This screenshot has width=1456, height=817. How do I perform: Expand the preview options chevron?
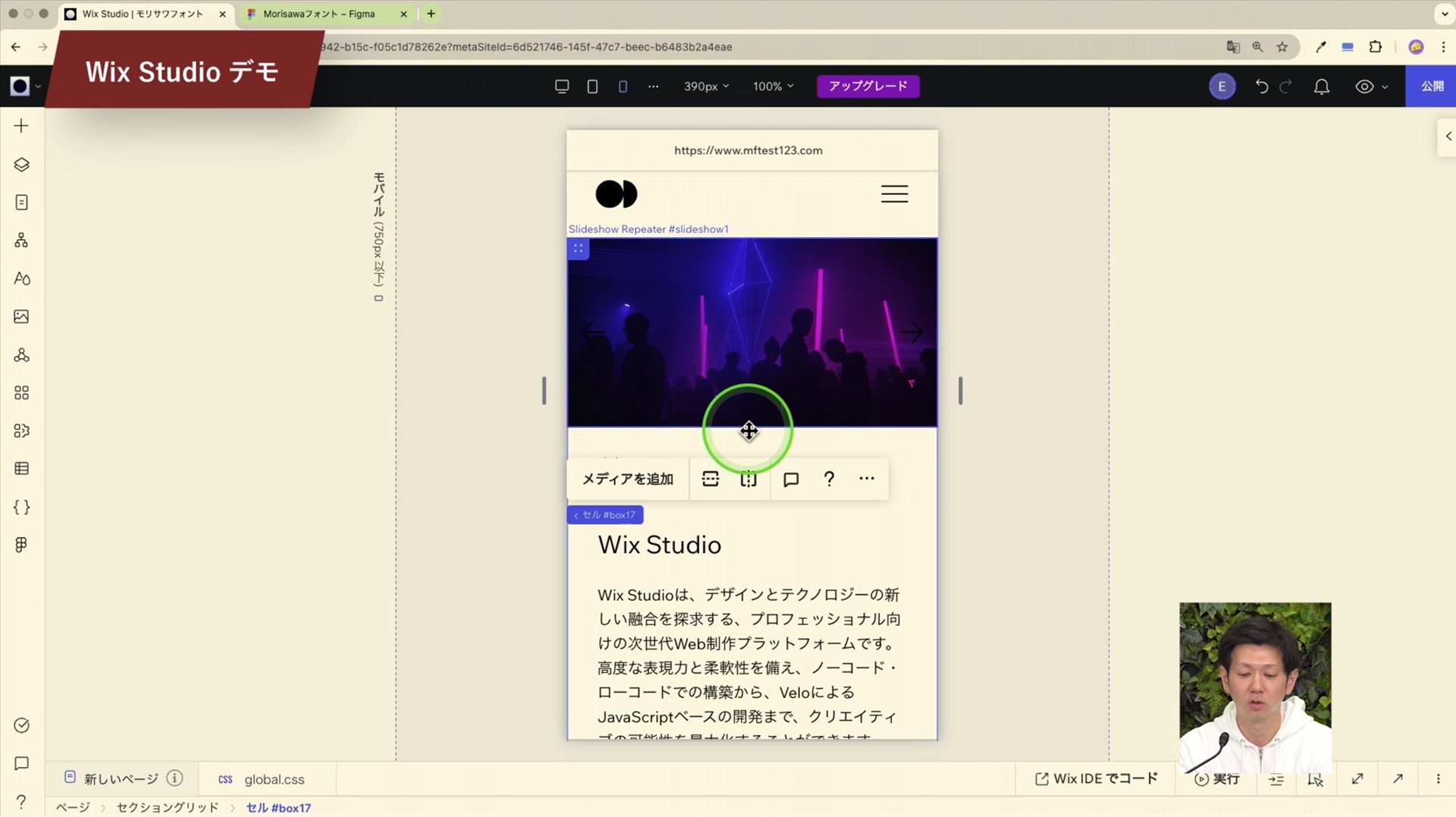[1385, 87]
